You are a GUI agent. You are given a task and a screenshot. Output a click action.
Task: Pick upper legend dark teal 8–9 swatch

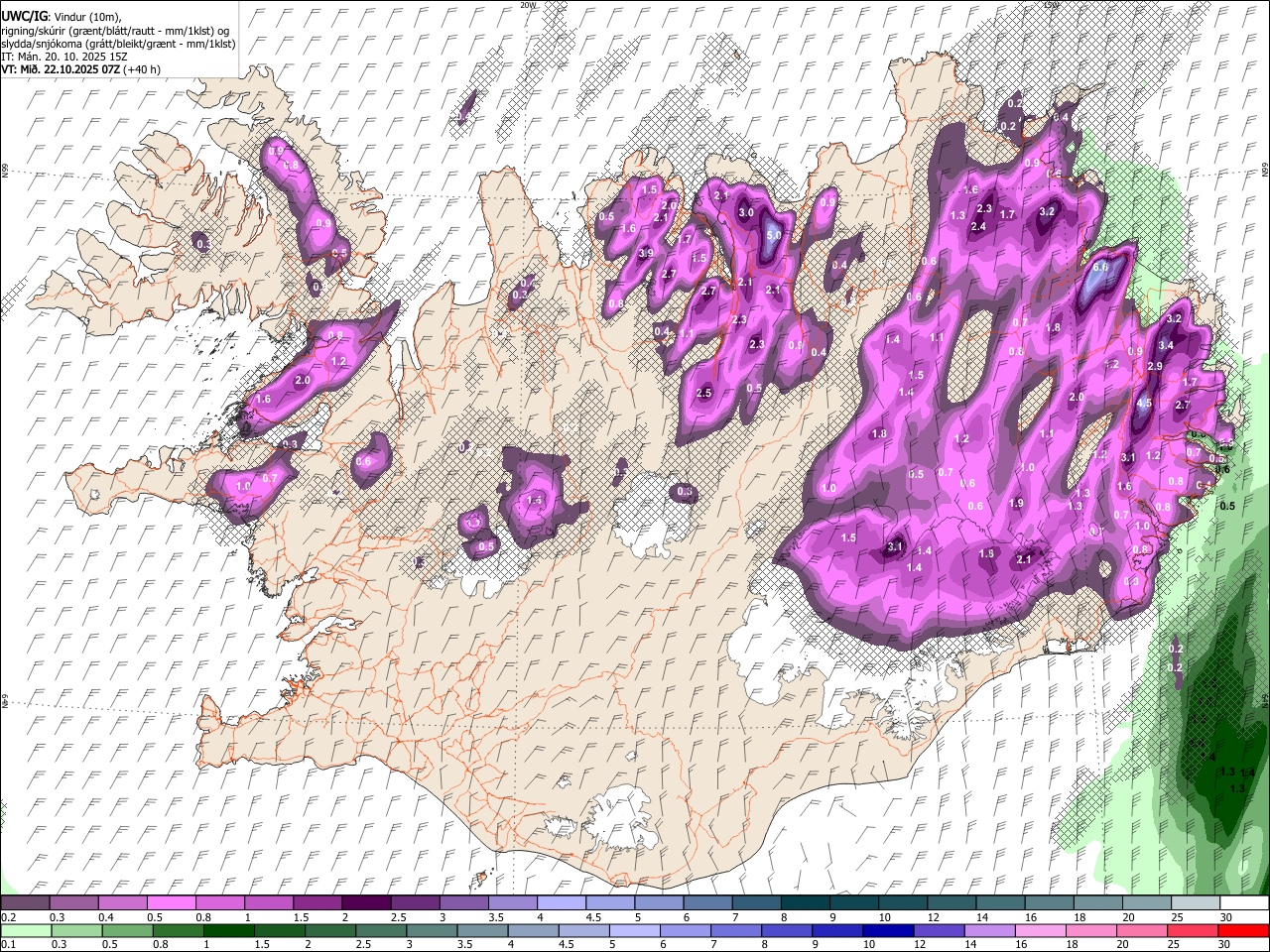point(805,903)
